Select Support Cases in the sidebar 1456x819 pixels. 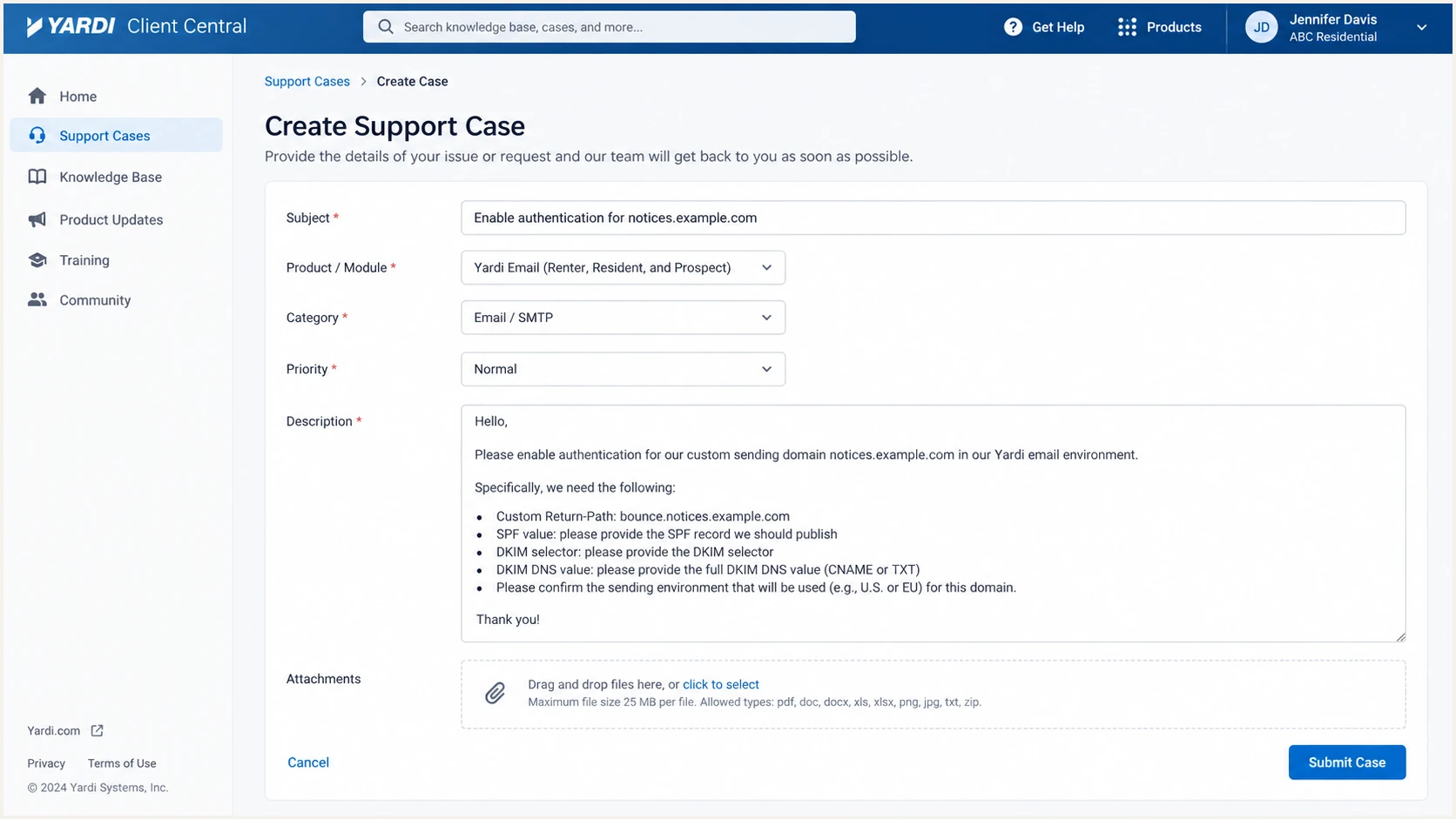click(x=116, y=135)
